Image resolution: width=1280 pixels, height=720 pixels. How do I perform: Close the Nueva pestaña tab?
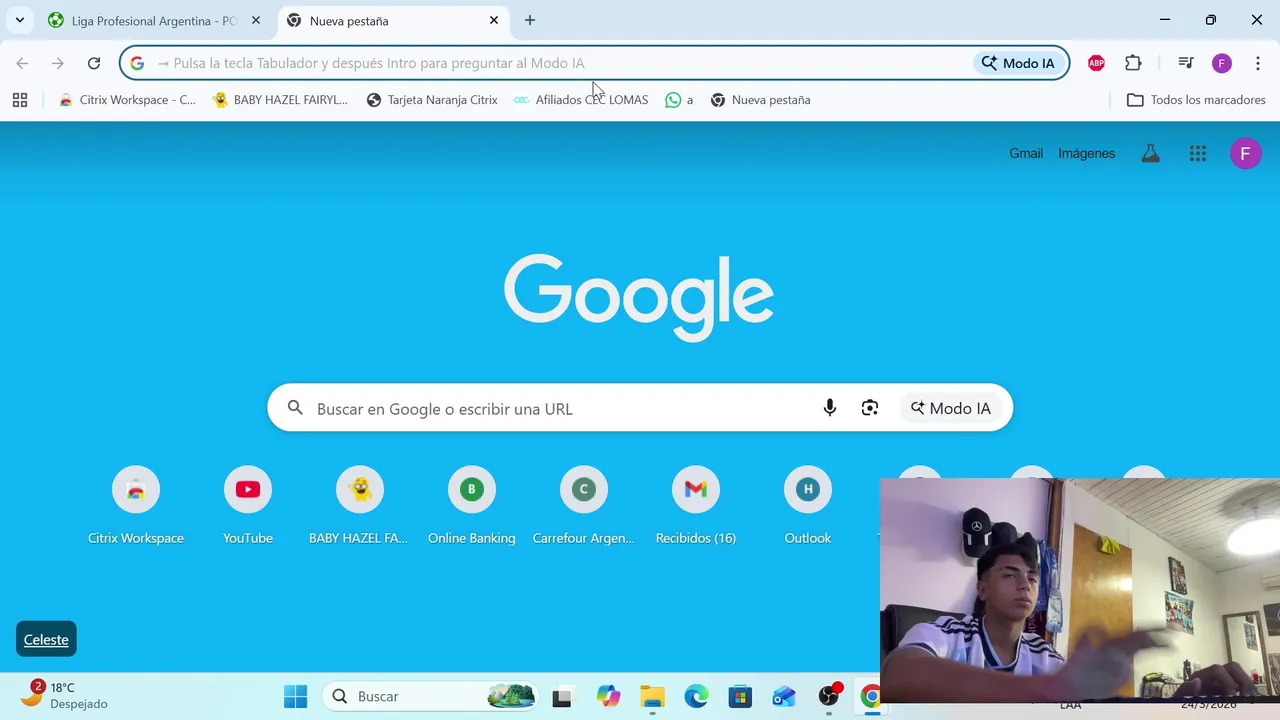(494, 20)
